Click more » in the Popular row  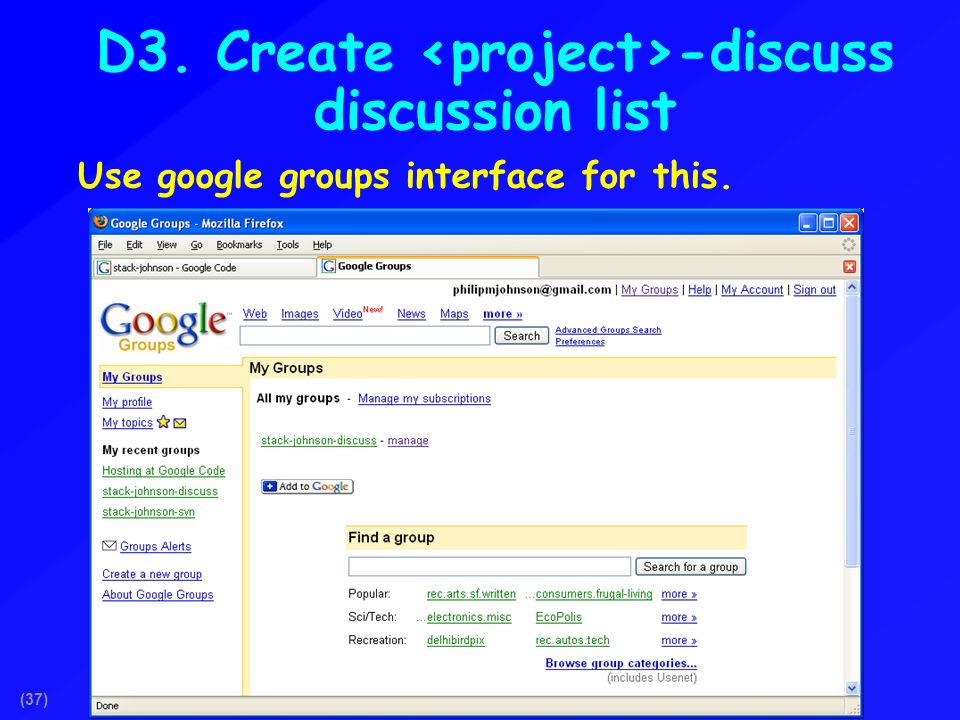(679, 594)
